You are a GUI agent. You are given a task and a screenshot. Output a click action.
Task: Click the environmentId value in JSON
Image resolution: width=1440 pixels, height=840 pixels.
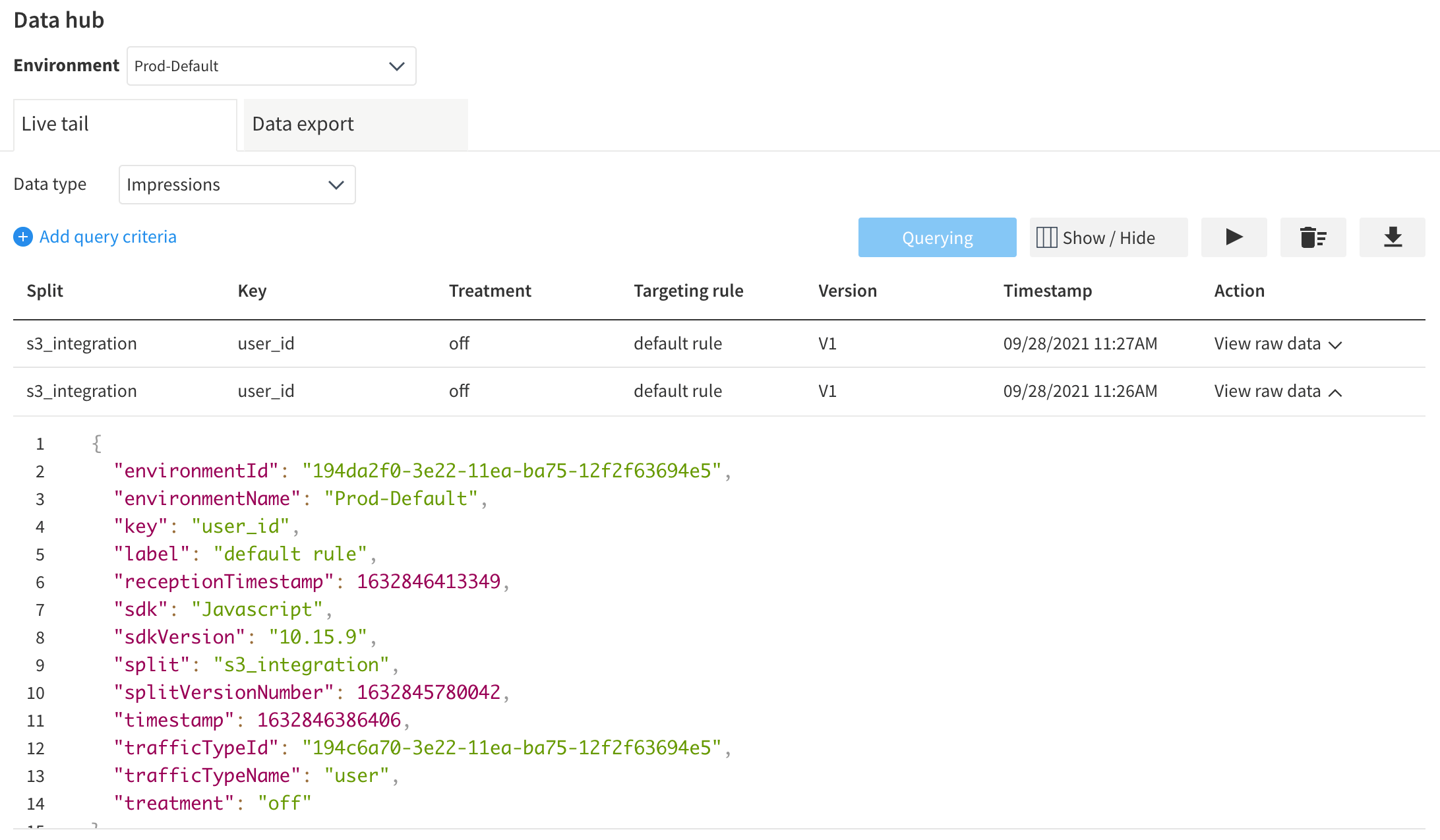pyautogui.click(x=511, y=471)
